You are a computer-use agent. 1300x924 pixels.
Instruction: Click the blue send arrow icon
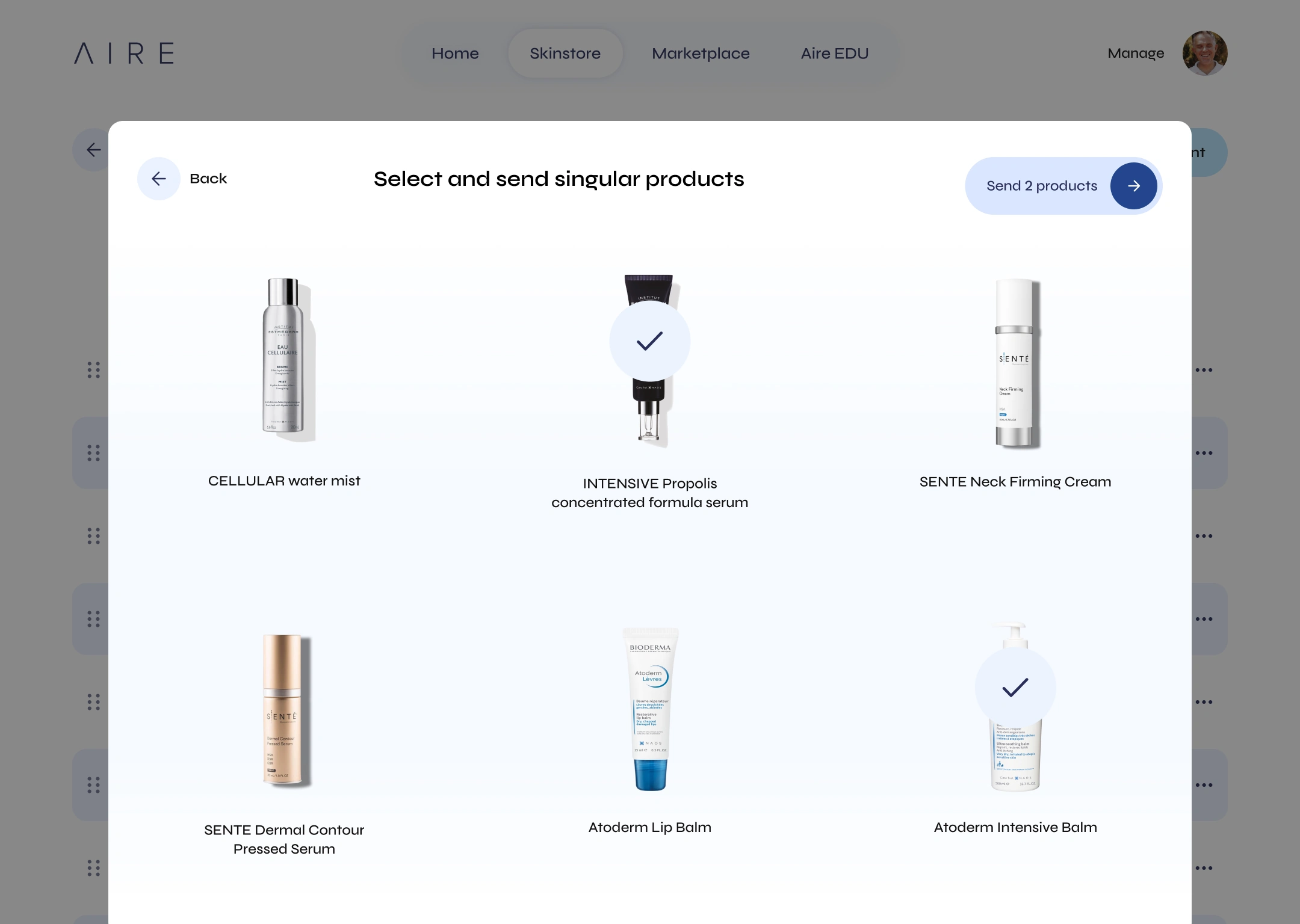tap(1133, 186)
